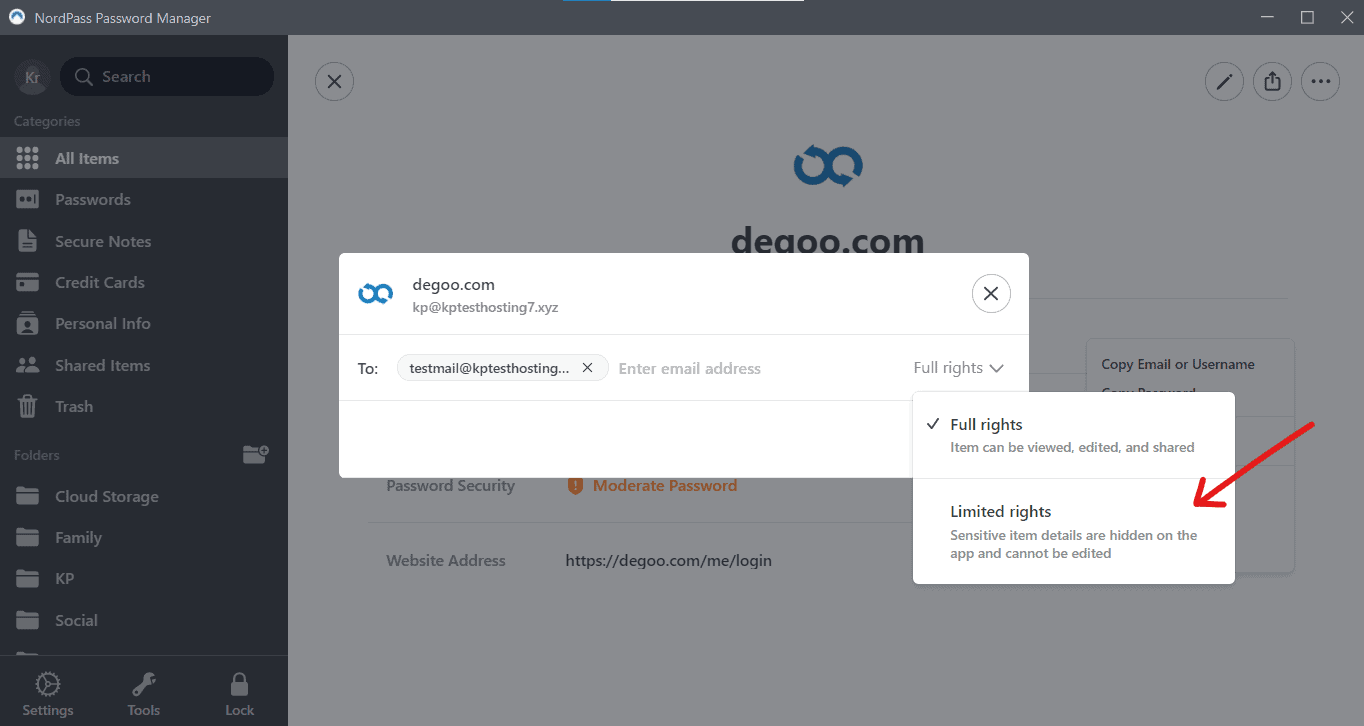The width and height of the screenshot is (1364, 726).
Task: Open the degoo.com login website link
Action: (668, 561)
